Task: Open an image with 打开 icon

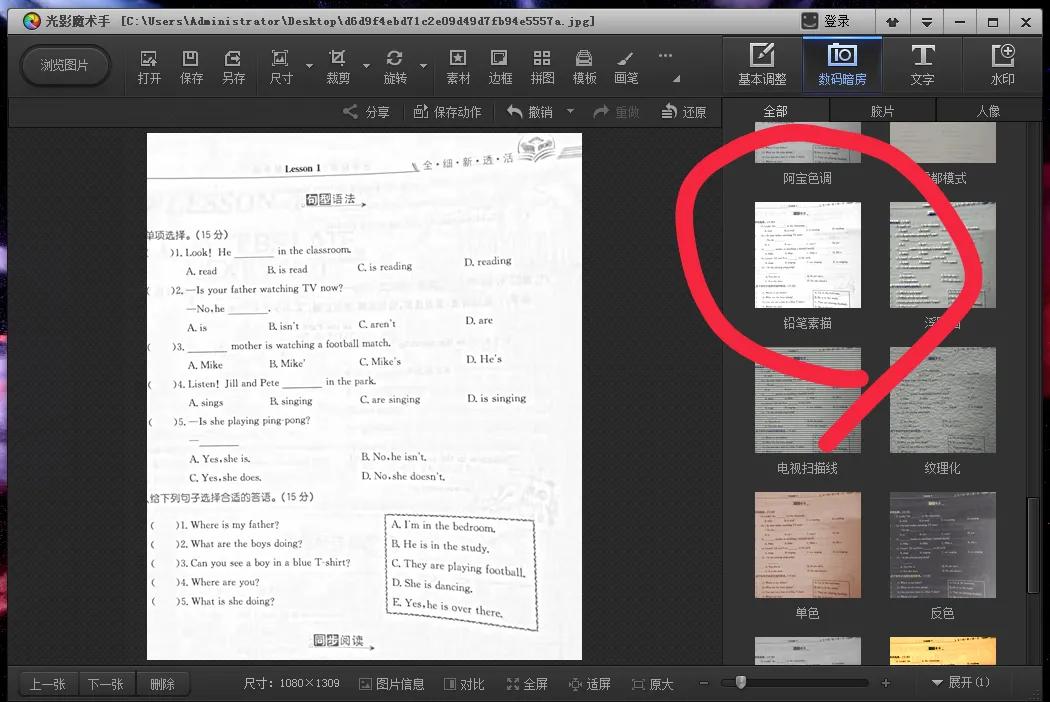Action: 149,67
